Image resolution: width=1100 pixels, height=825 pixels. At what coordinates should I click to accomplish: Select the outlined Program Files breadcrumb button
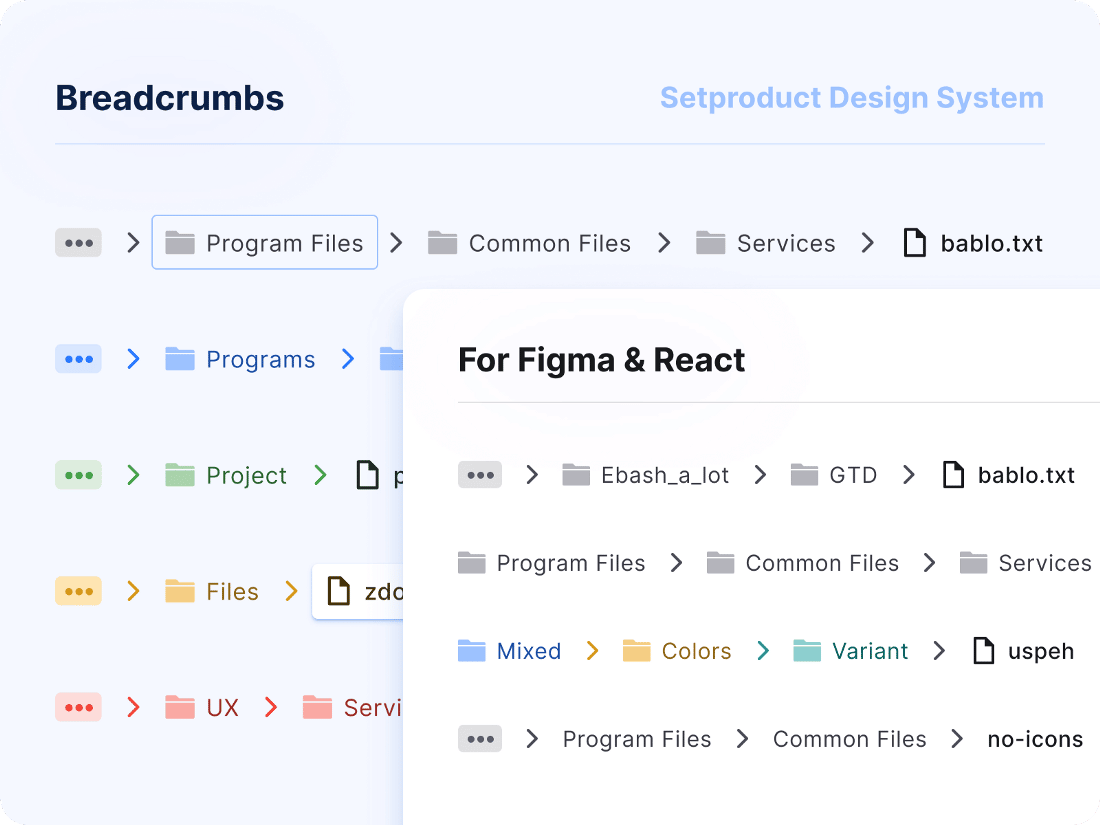point(264,242)
